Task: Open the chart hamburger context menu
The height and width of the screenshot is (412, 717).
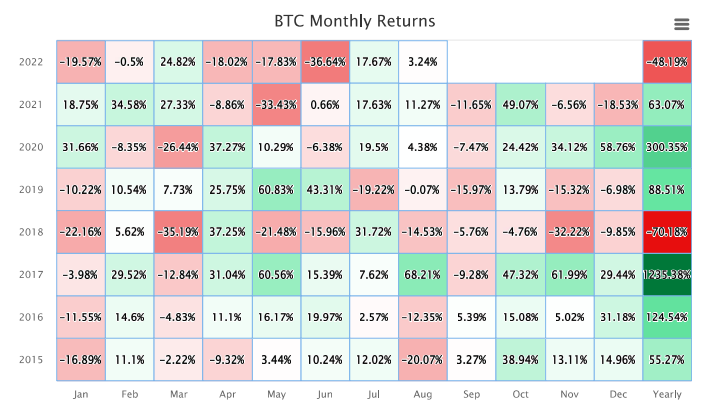Action: pos(682,24)
